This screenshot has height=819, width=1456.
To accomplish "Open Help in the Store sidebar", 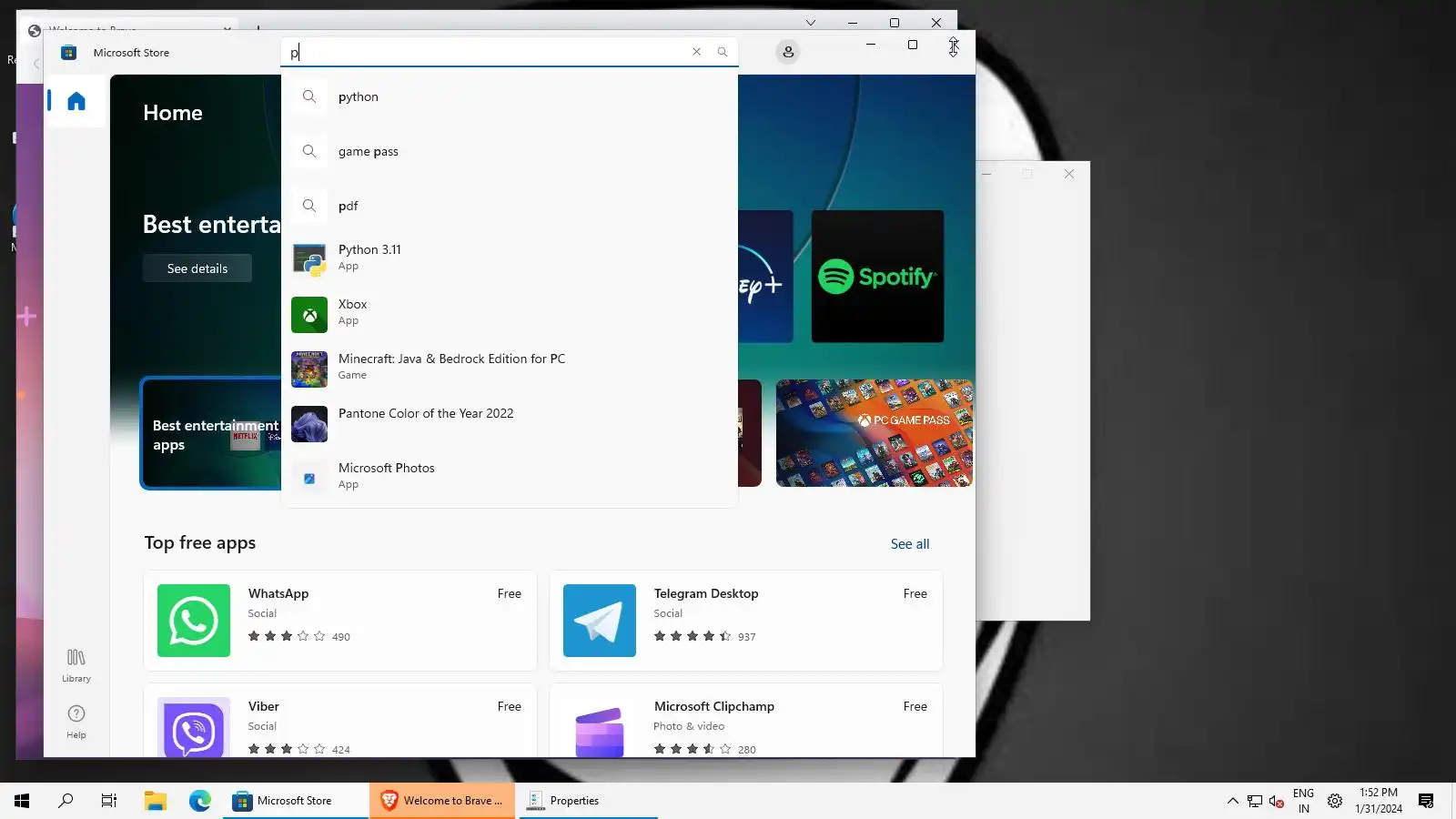I will 76,722.
